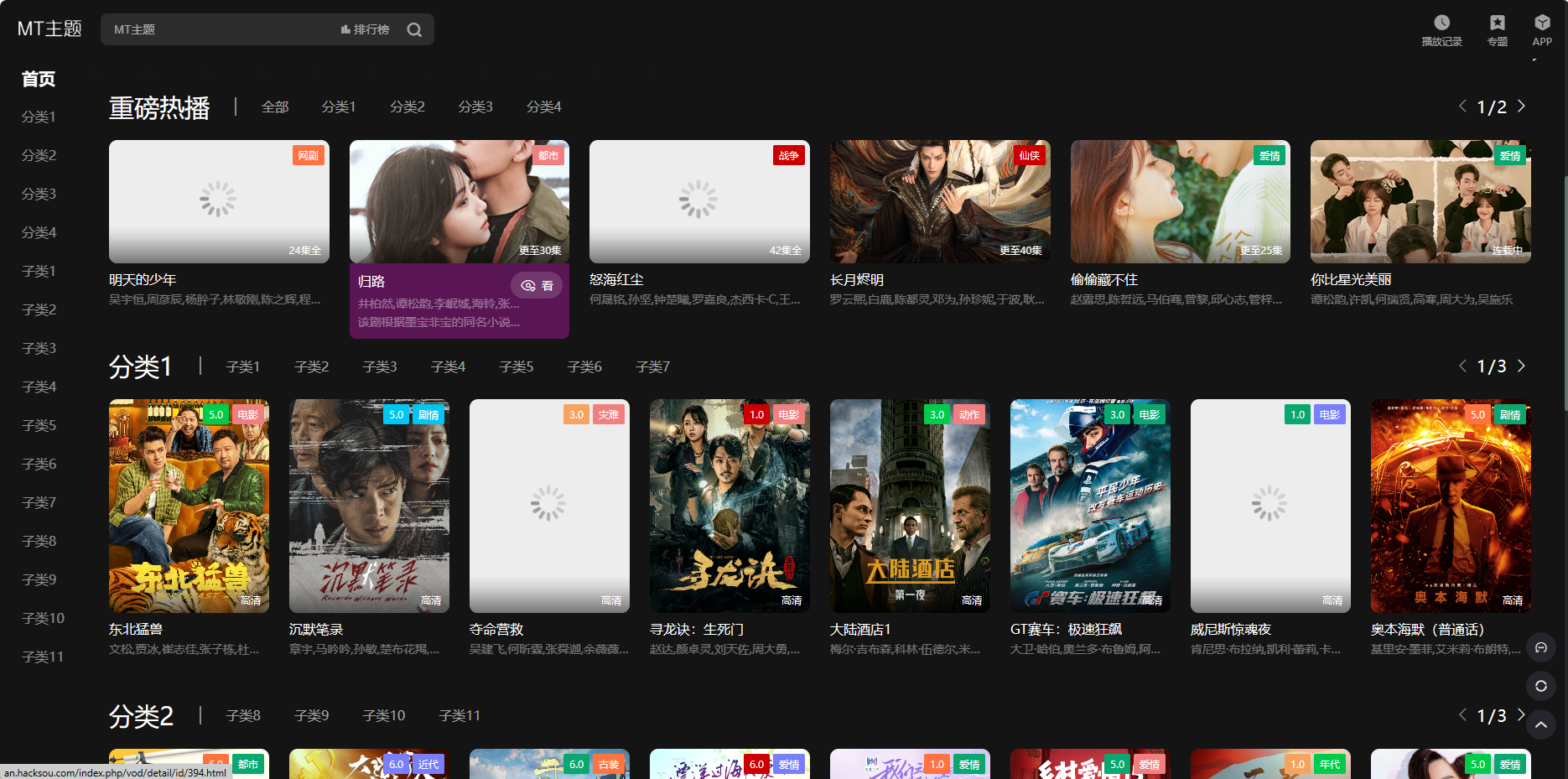This screenshot has height=779, width=1568.
Task: Select 分类2 in the left sidebar
Action: click(39, 155)
